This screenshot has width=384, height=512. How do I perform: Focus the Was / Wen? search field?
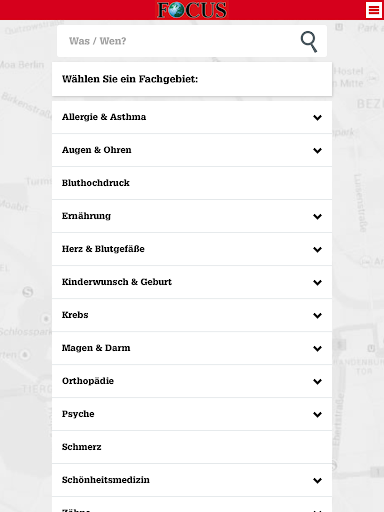[192, 41]
